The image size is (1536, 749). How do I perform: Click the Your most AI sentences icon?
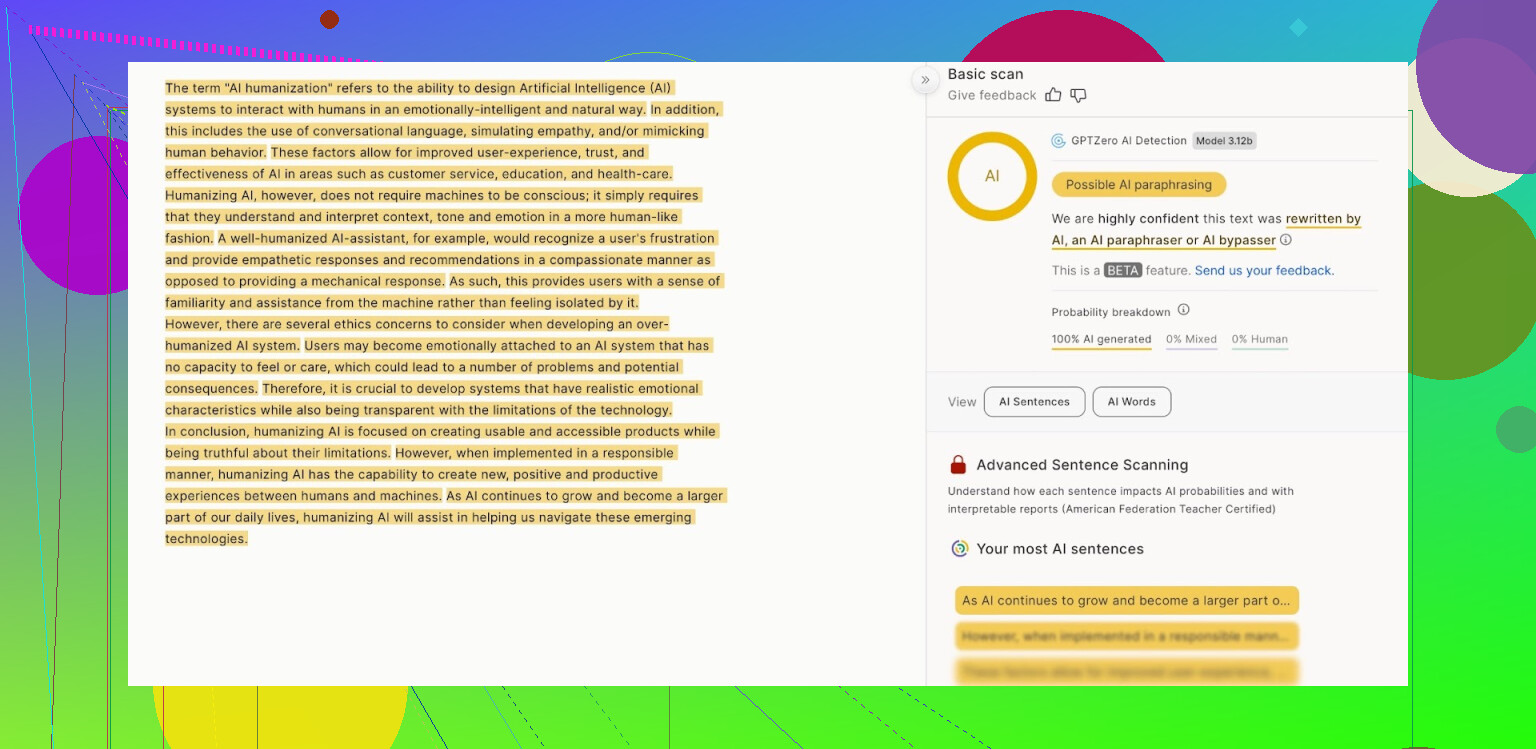click(x=959, y=549)
